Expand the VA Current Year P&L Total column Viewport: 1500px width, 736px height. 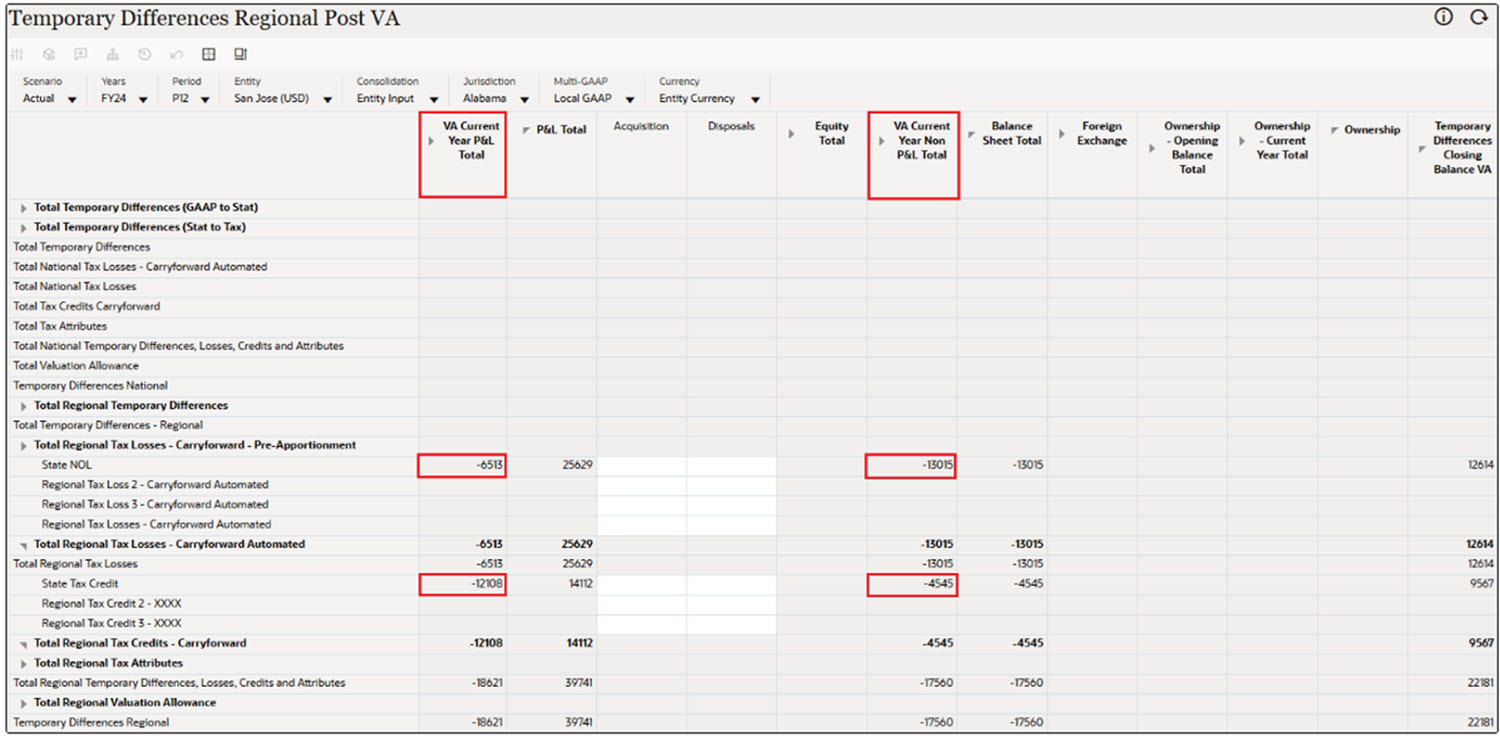pos(431,141)
